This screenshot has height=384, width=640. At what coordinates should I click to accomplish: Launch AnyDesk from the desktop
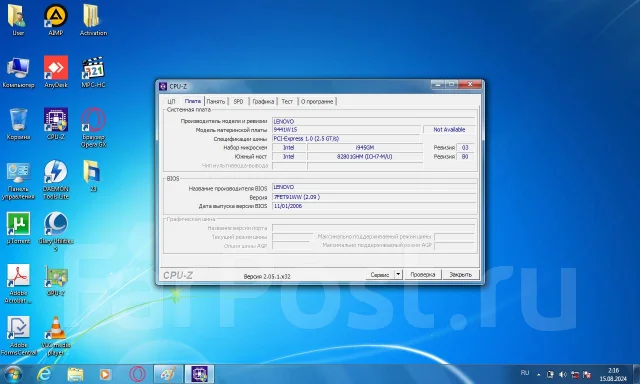pos(56,72)
